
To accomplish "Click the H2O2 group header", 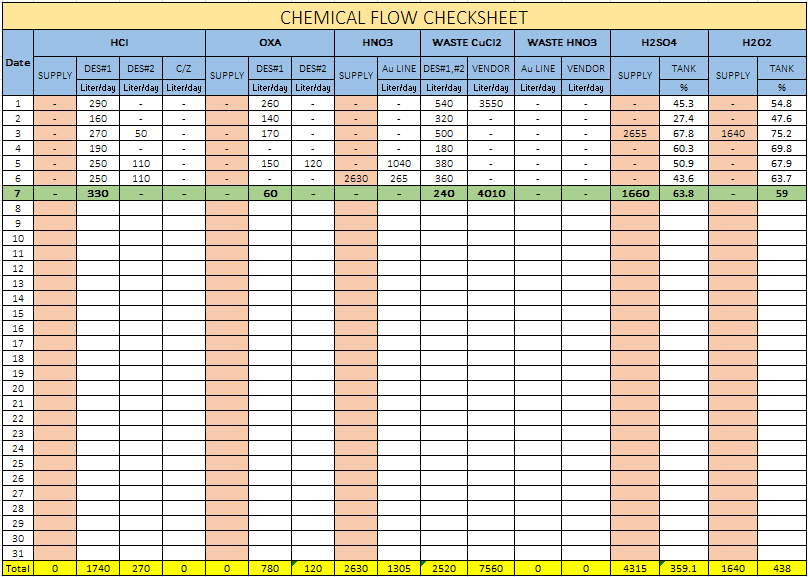I will (757, 43).
